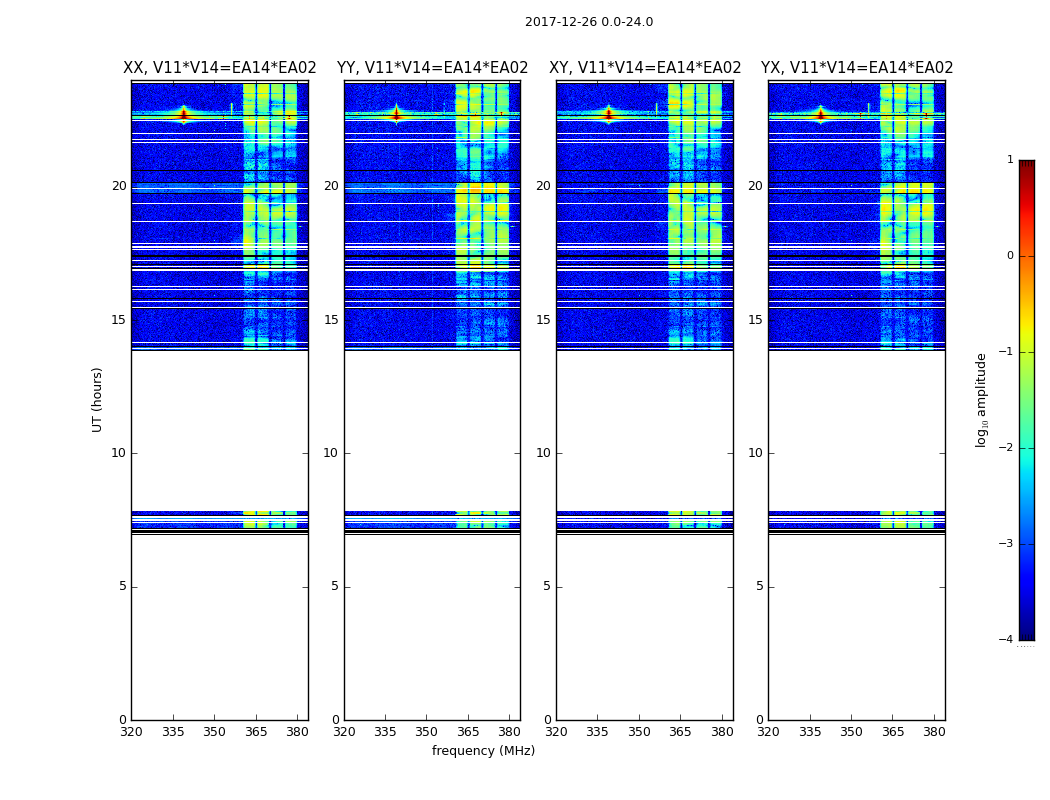
Task: Click the YX, V11*V14=EA14*EA02 subplot title
Action: pyautogui.click(x=856, y=68)
